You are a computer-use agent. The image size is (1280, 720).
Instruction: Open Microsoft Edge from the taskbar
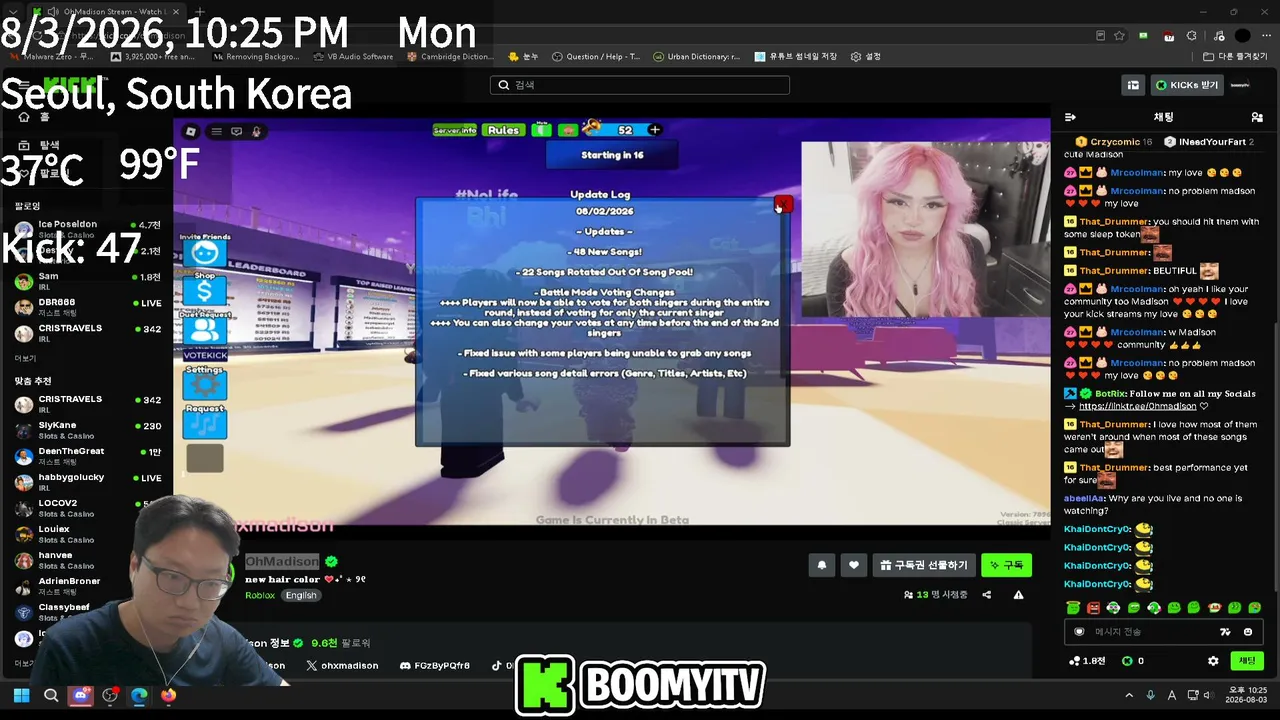139,695
